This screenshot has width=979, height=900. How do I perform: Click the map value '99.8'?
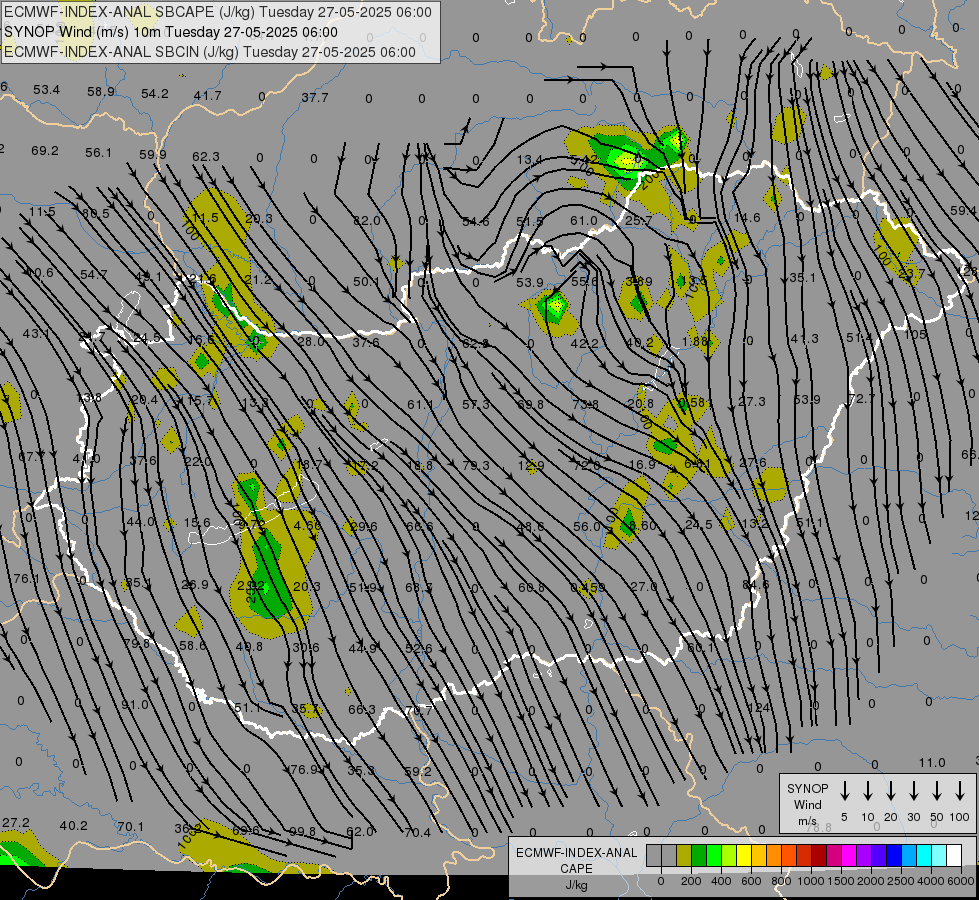[x=303, y=831]
